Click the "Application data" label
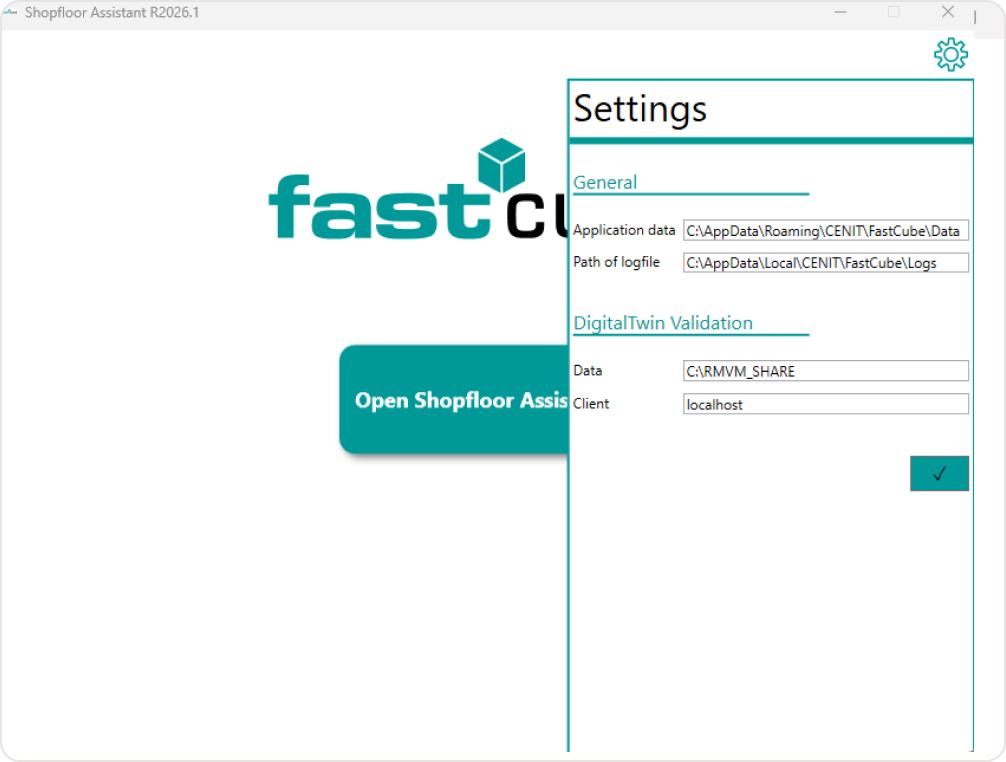The width and height of the screenshot is (1006, 762). pos(624,230)
